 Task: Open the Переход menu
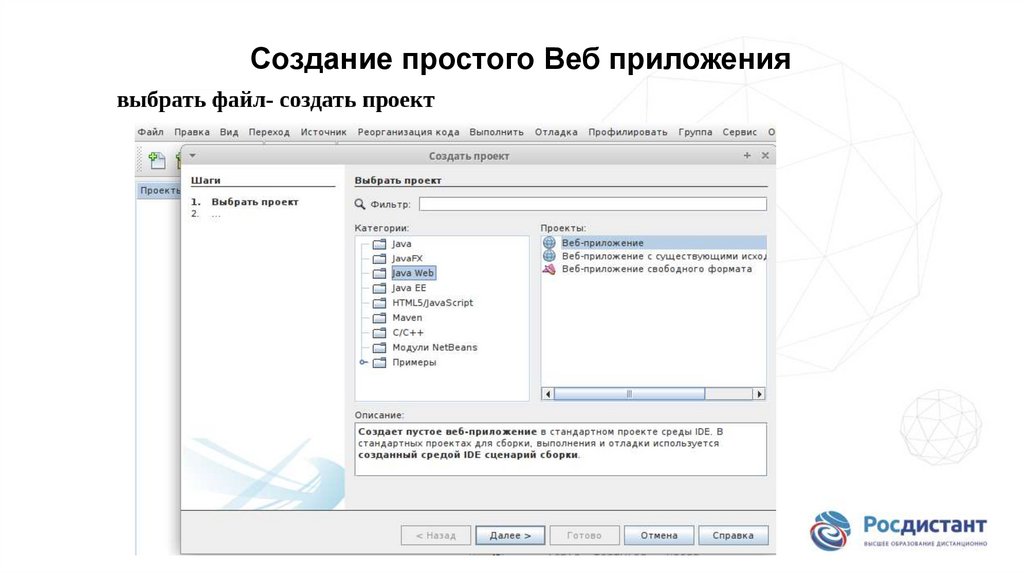[x=268, y=132]
